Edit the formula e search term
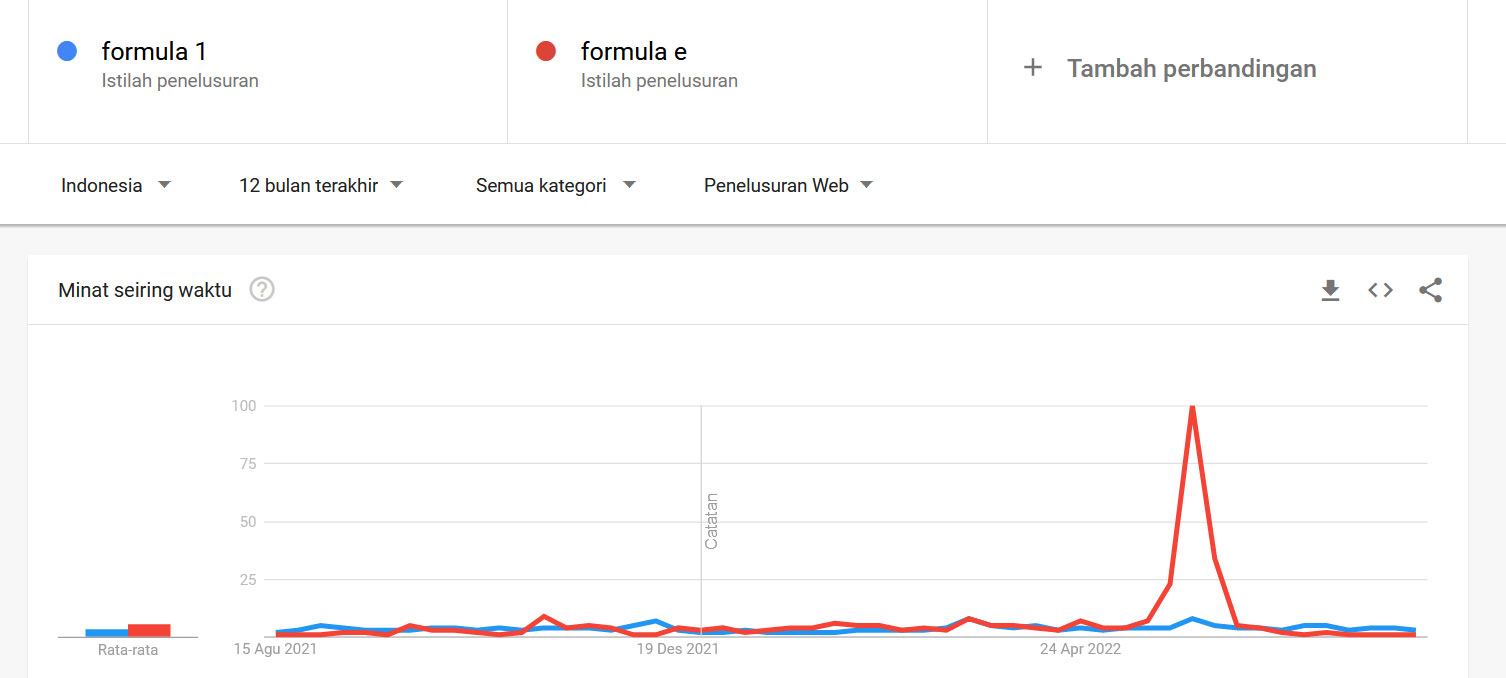This screenshot has width=1506, height=678. [x=634, y=51]
